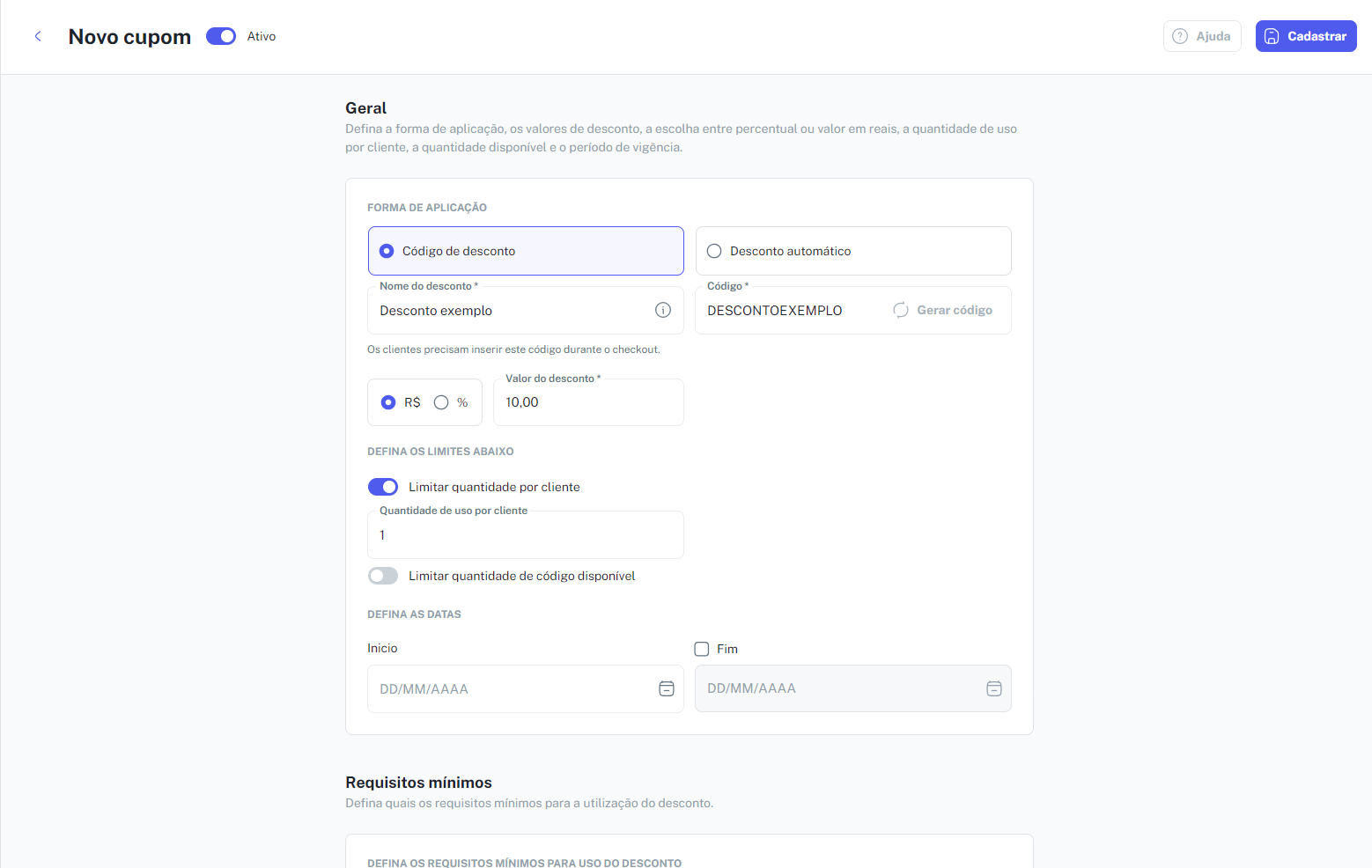The image size is (1372, 868).
Task: Open the Ajuda help button
Action: pos(1202,36)
